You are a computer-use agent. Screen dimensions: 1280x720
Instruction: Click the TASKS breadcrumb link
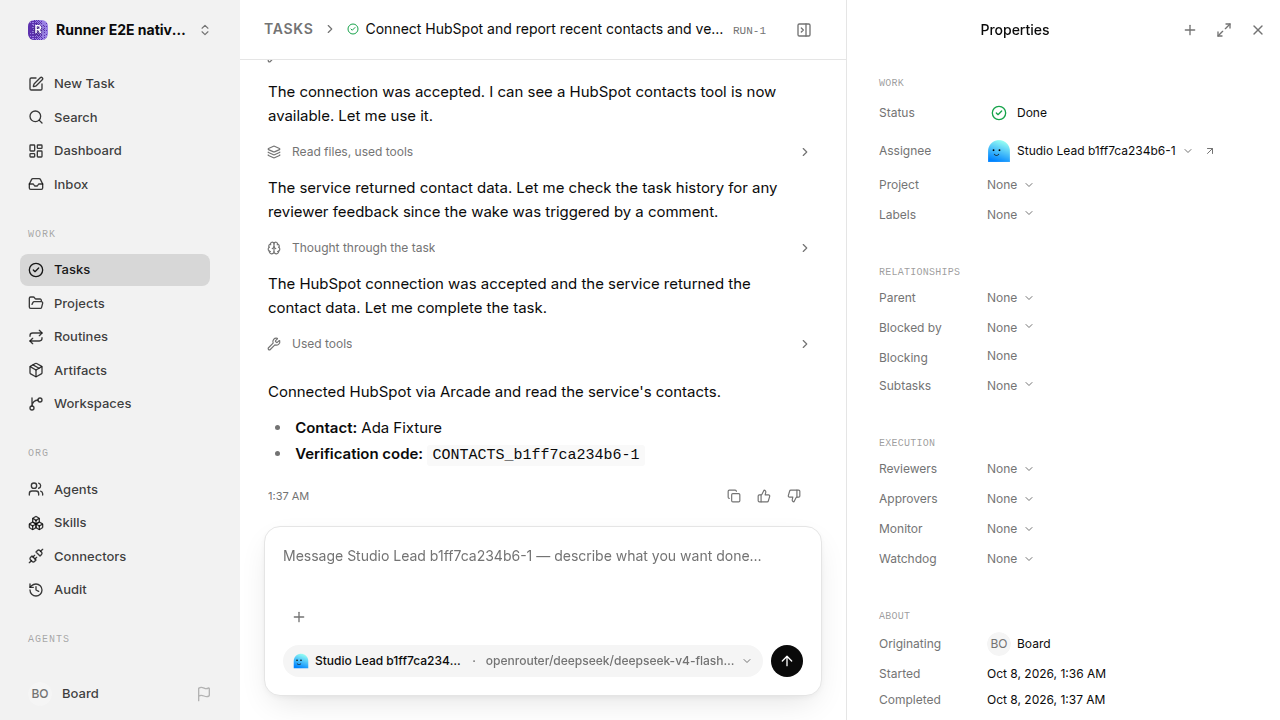pos(288,29)
